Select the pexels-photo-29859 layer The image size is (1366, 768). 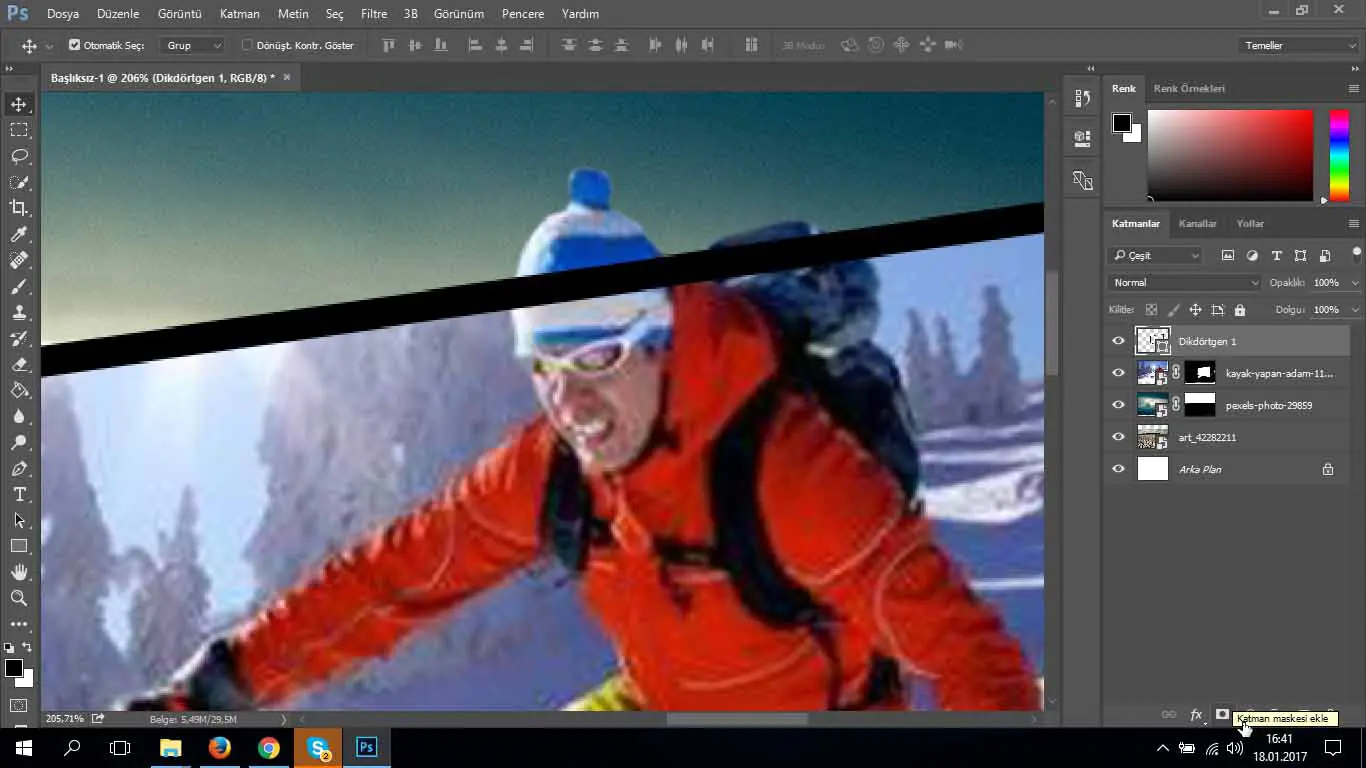(1268, 405)
